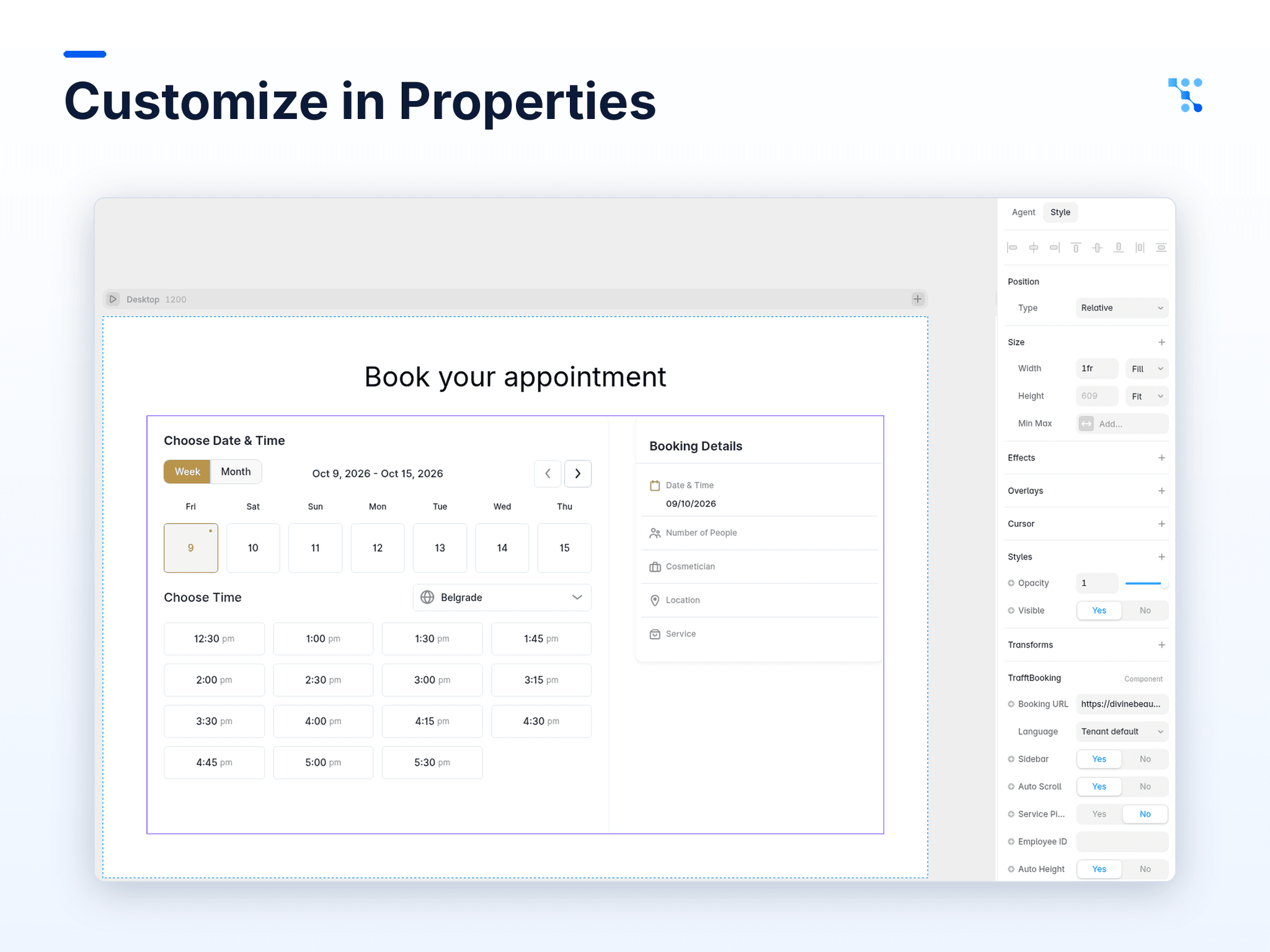This screenshot has width=1270, height=952.
Task: Set Visible to No
Action: (x=1145, y=610)
